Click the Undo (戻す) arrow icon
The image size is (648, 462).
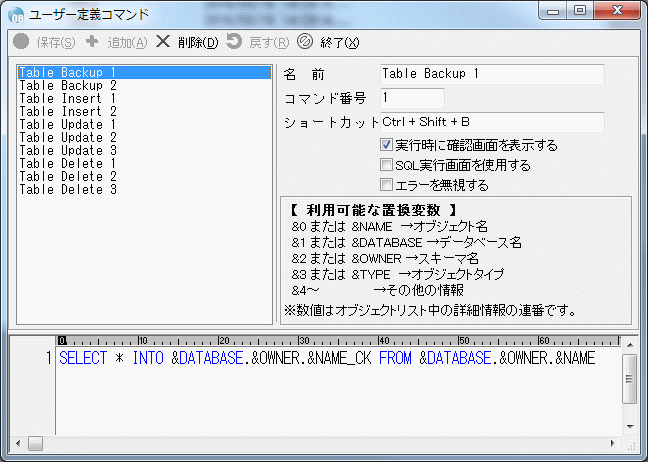pos(234,42)
